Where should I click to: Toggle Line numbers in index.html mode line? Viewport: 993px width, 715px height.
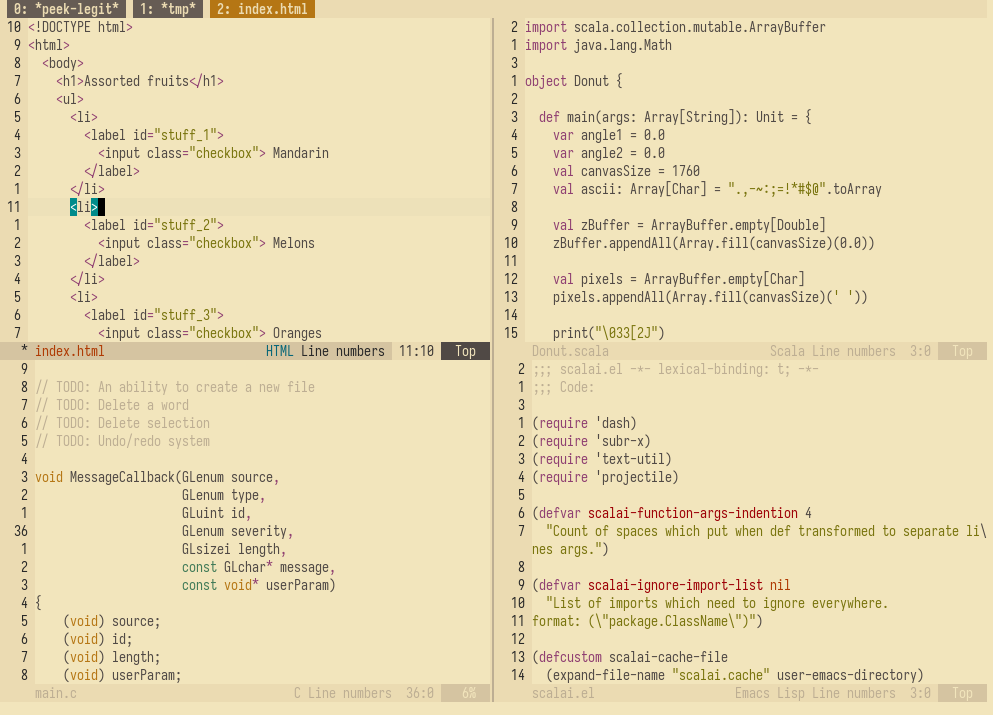(x=342, y=351)
